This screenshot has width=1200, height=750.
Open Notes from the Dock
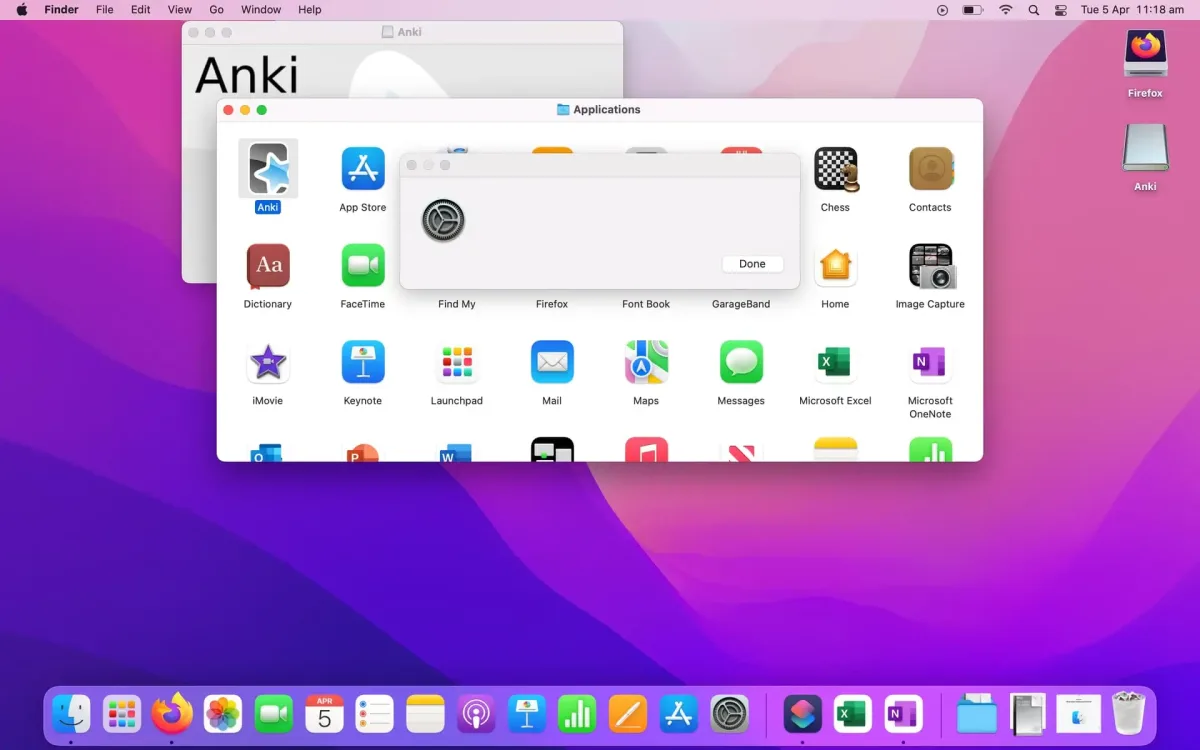(425, 714)
